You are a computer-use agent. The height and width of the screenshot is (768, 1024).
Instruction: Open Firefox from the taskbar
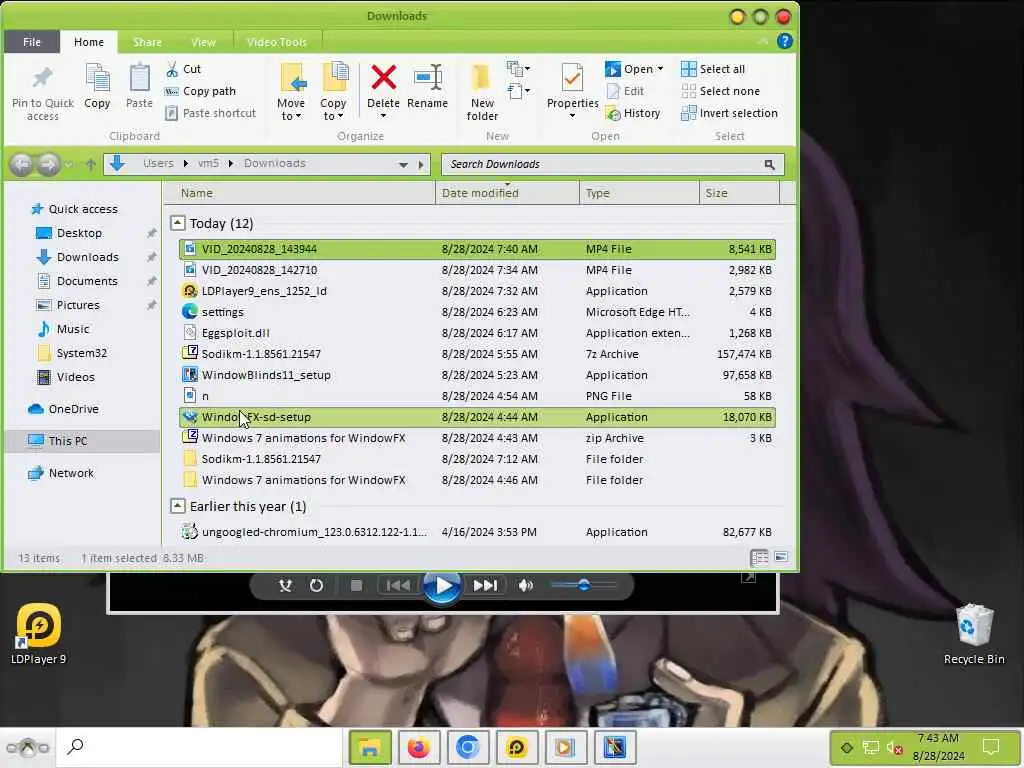pyautogui.click(x=419, y=747)
